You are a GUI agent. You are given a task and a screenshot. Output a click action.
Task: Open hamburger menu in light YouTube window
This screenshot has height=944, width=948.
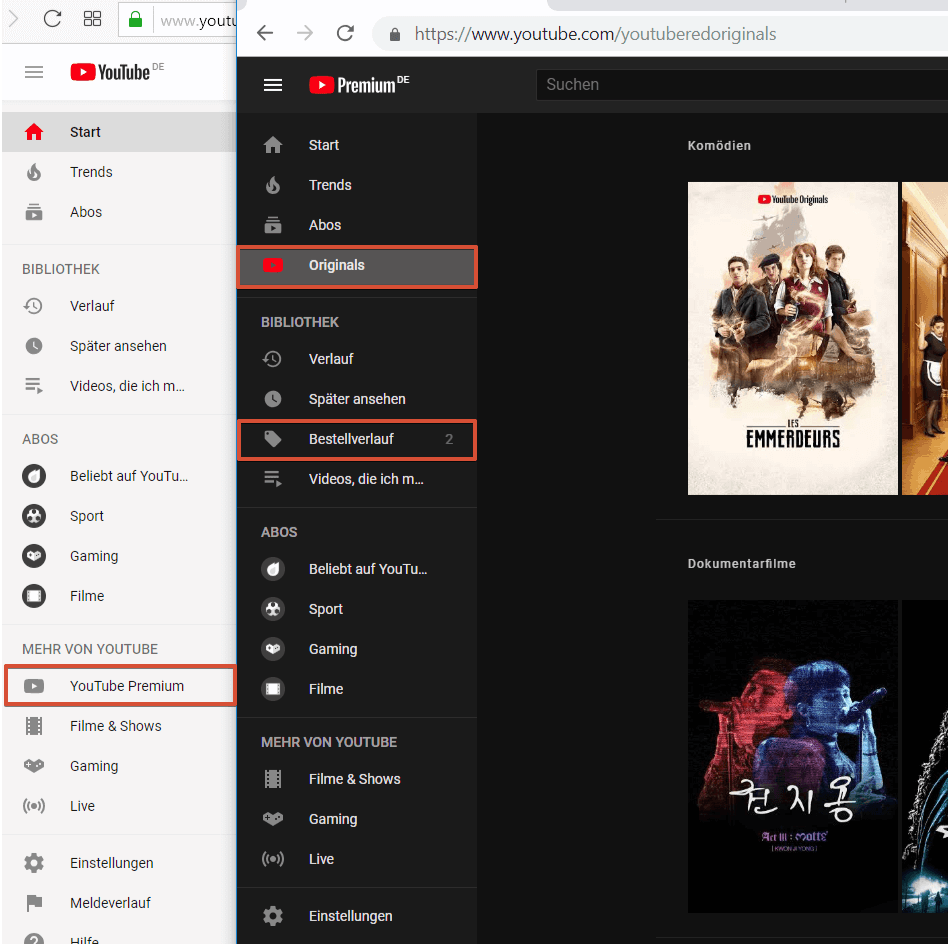(34, 73)
